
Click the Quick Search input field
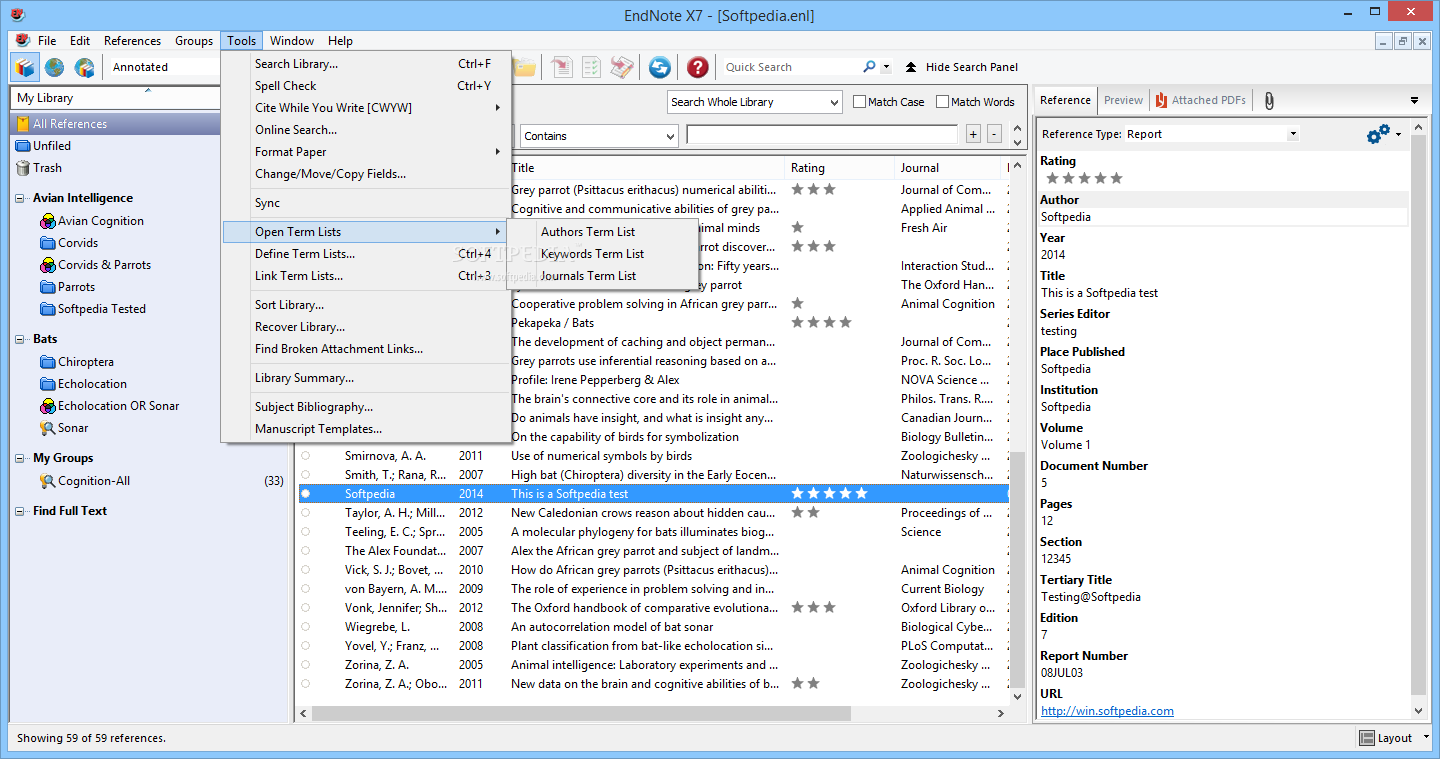791,67
